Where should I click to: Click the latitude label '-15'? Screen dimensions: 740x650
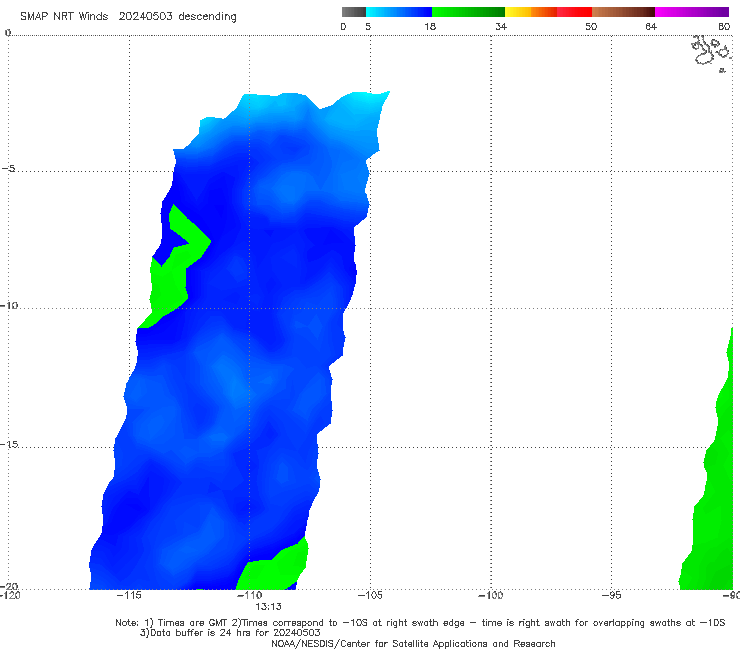[x=9, y=444]
